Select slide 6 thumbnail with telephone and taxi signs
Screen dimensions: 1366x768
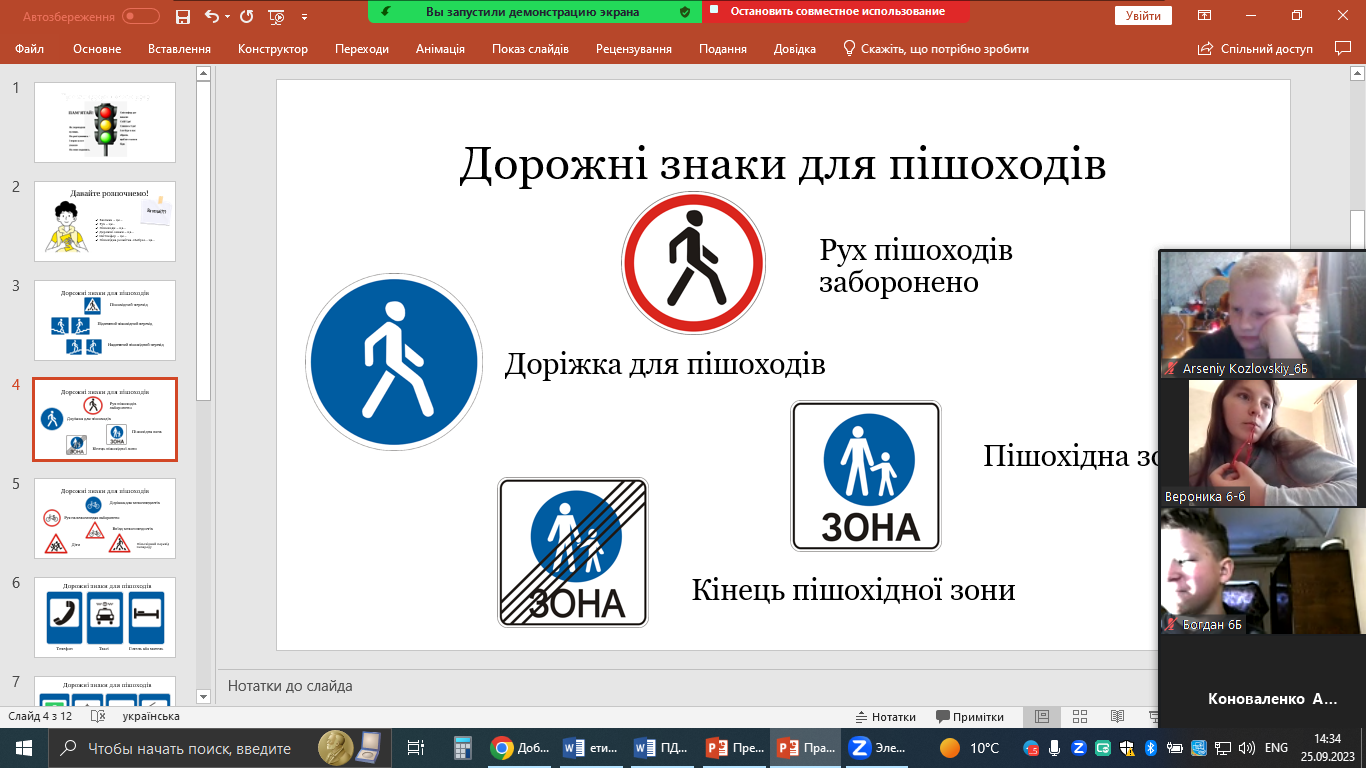105,617
